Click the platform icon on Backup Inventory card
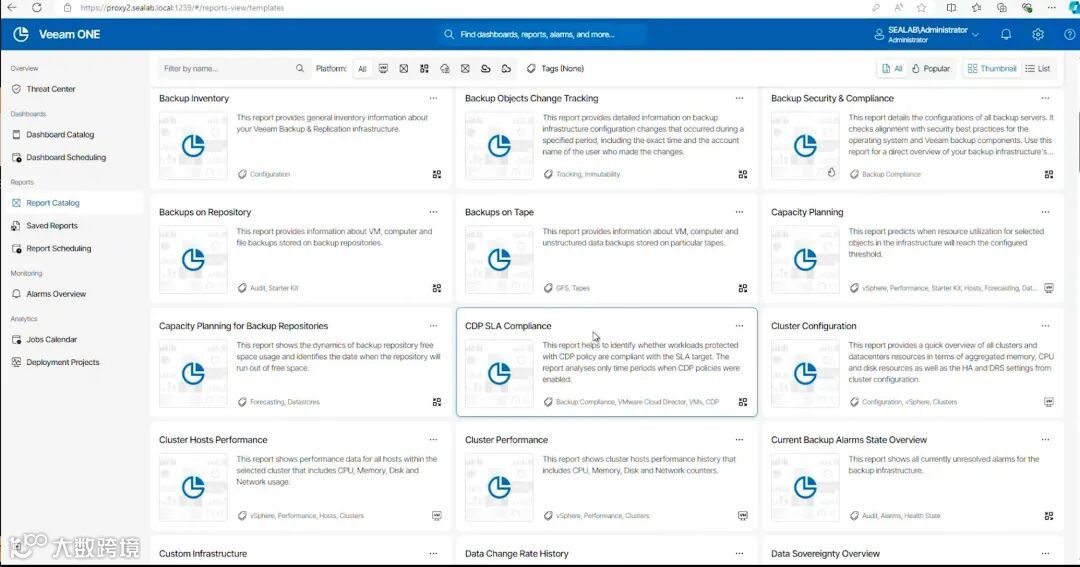 click(x=437, y=174)
